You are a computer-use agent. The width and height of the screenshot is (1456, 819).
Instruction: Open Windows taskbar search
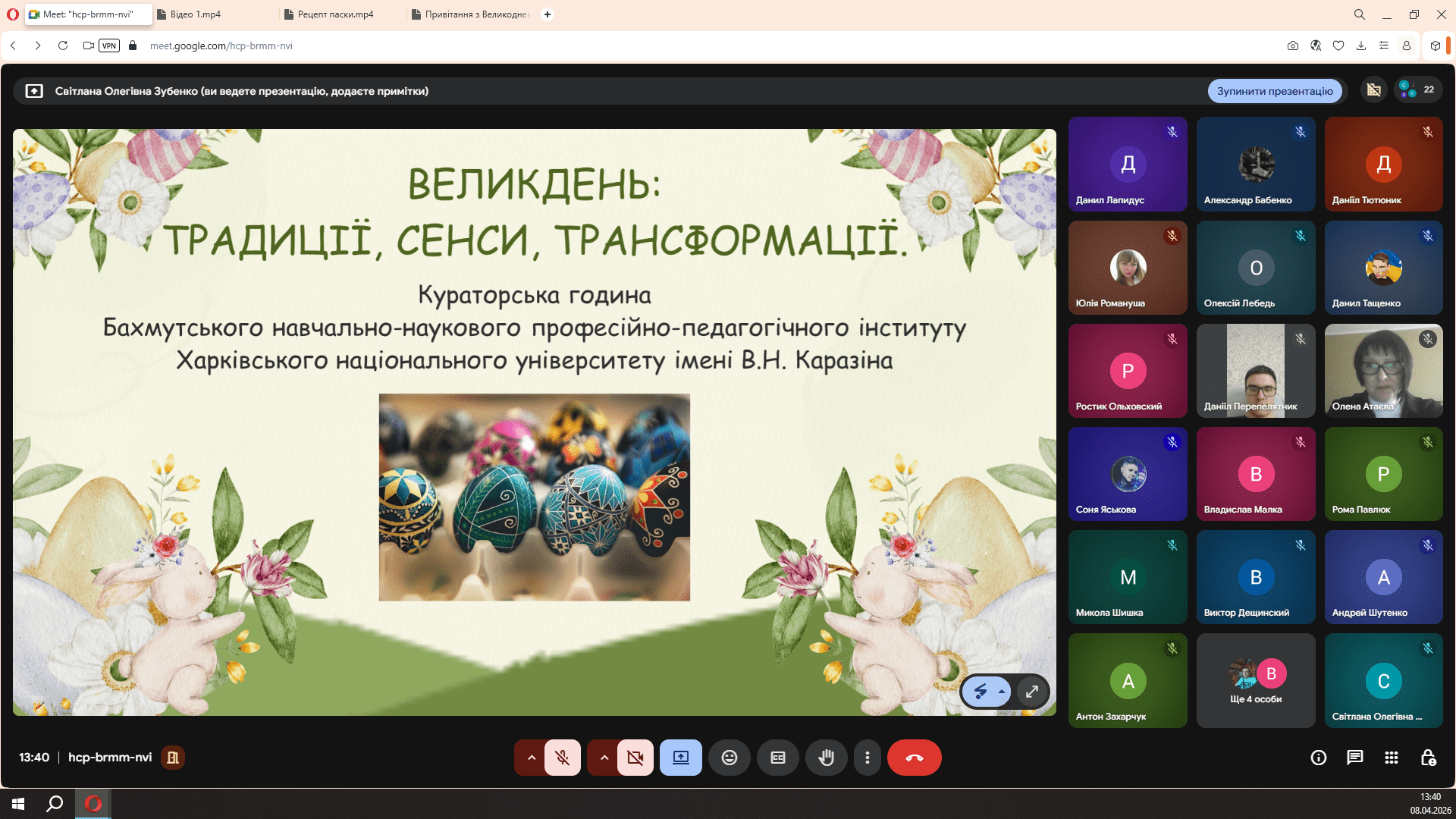tap(55, 804)
